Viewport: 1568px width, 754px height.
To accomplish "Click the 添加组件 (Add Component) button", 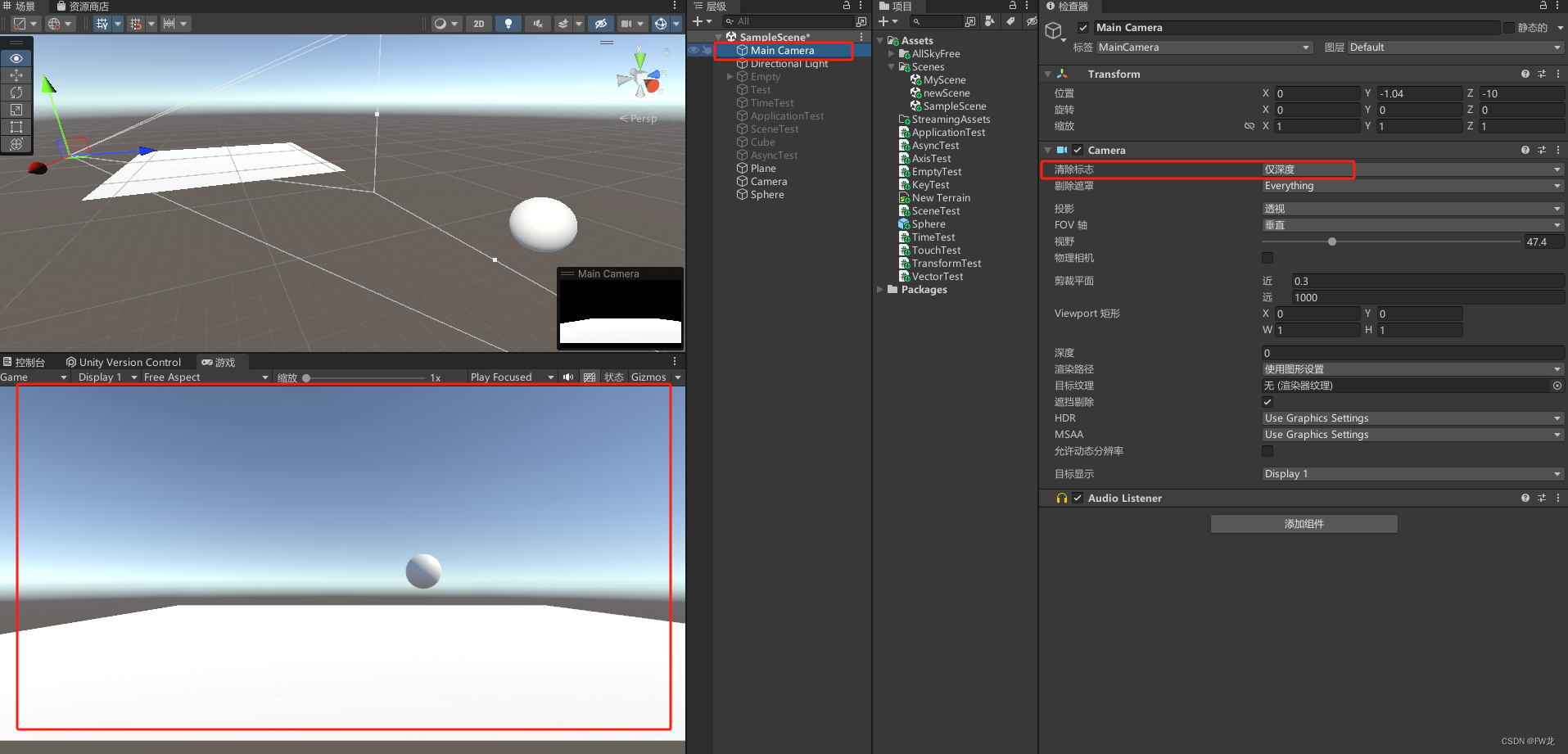I will point(1304,524).
